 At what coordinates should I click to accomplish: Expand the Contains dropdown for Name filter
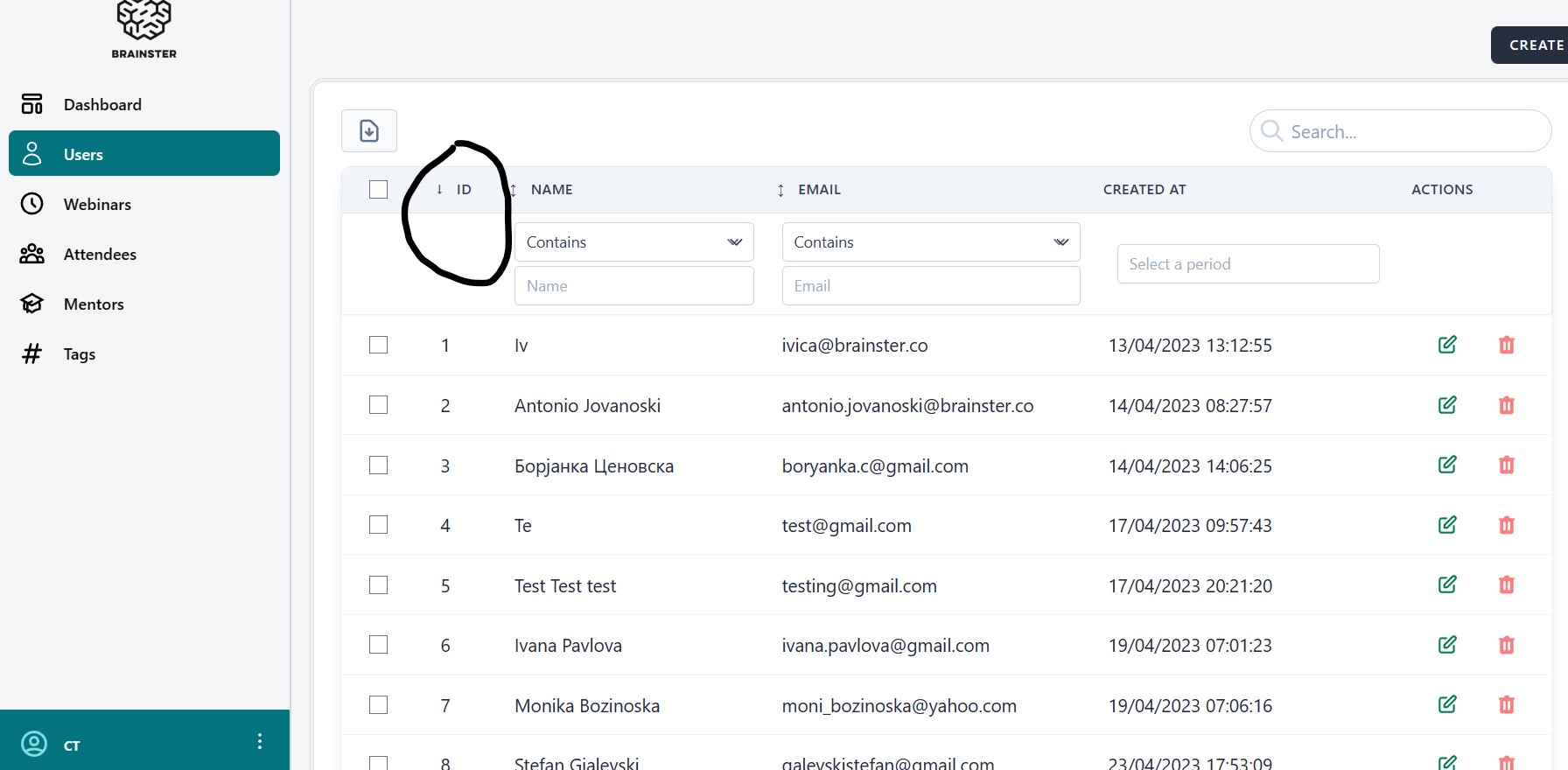(x=633, y=242)
